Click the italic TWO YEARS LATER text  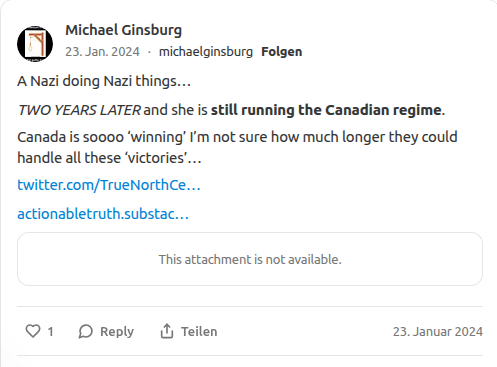click(x=79, y=110)
